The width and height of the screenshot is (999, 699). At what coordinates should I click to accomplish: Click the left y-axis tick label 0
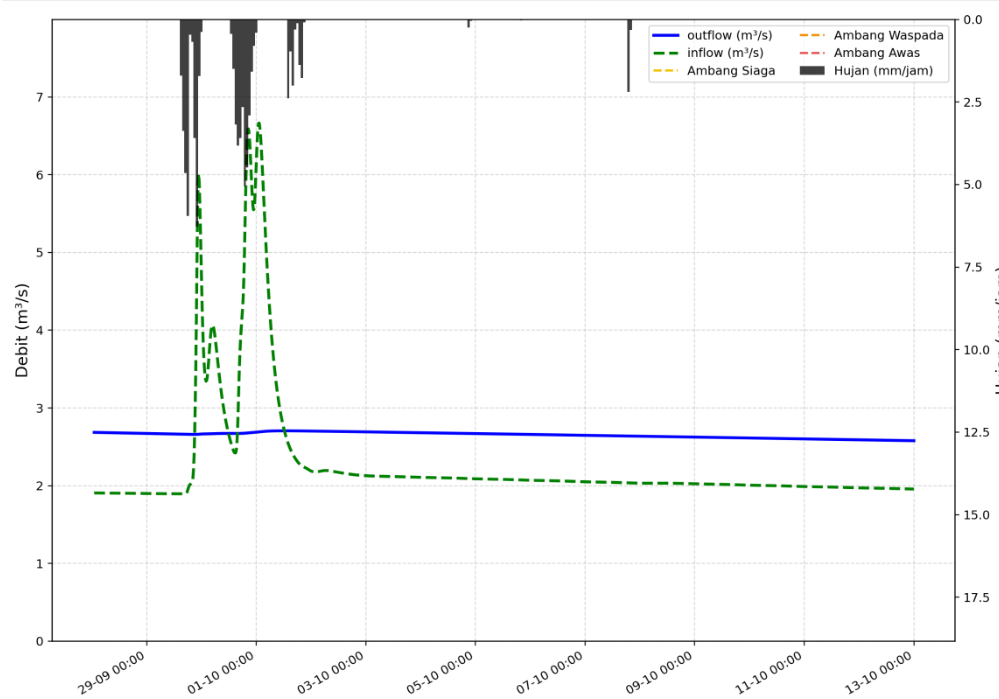click(39, 641)
